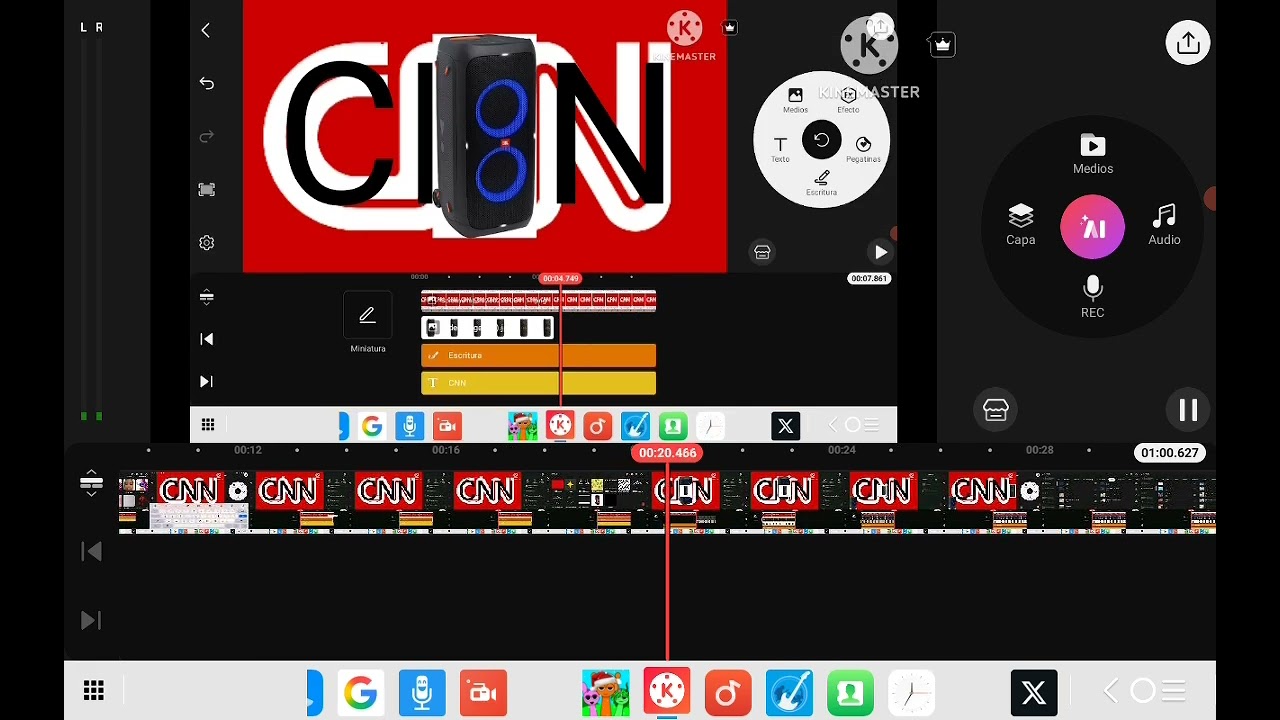The height and width of the screenshot is (720, 1280).
Task: Tap the crown icon beside the red KineMaster watermark
Action: (x=729, y=27)
